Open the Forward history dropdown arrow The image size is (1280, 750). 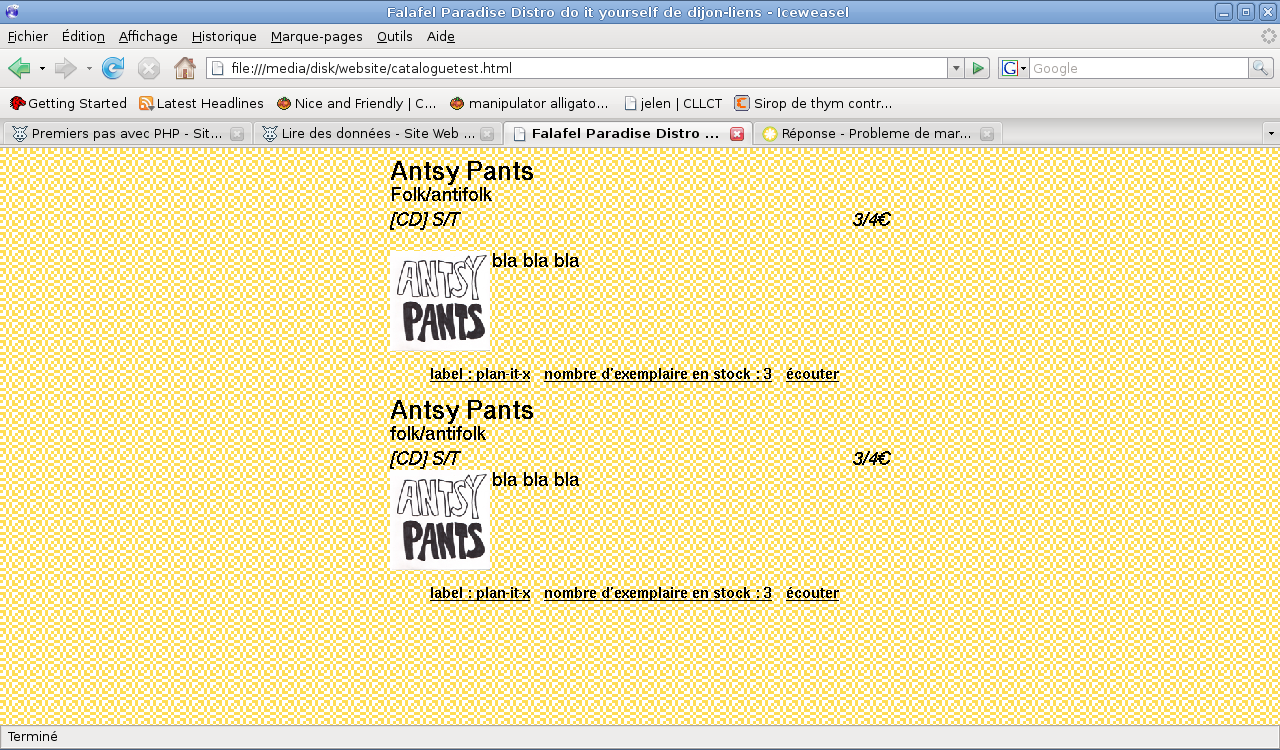click(89, 68)
